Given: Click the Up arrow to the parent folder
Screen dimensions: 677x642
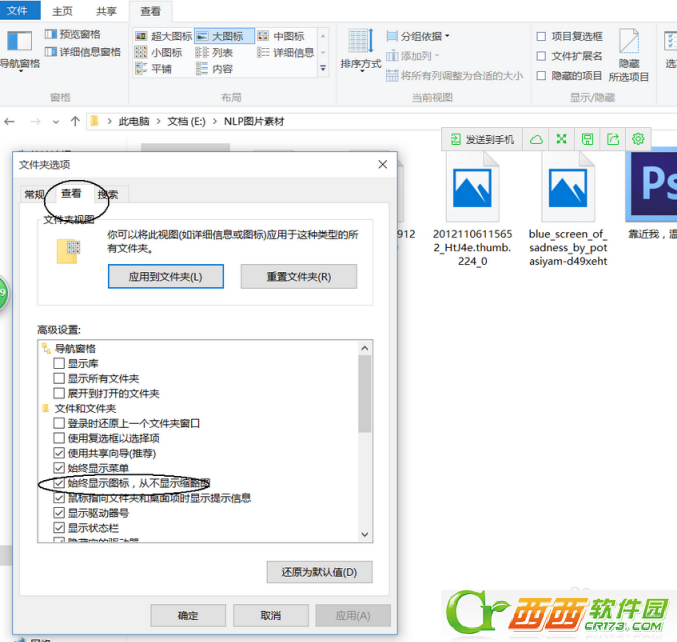Looking at the screenshot, I should (x=75, y=122).
